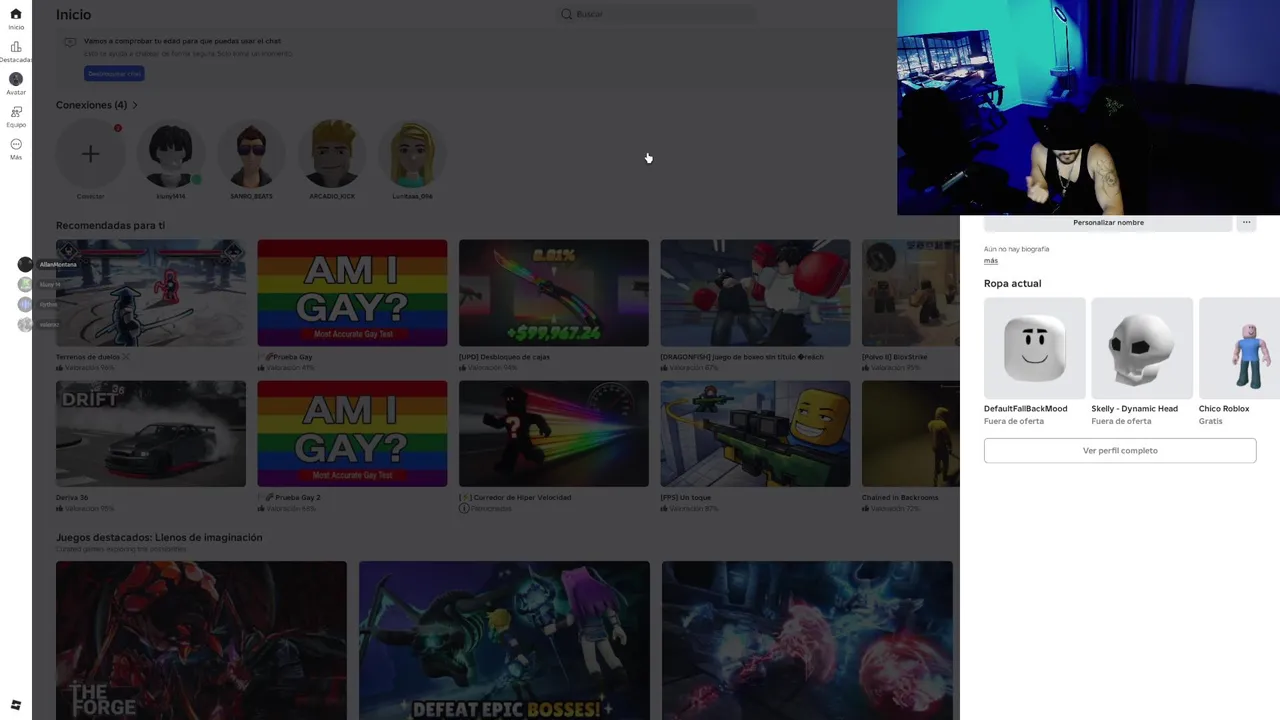Image resolution: width=1280 pixels, height=720 pixels.
Task: Click Ver perfil completo button
Action: coord(1120,450)
